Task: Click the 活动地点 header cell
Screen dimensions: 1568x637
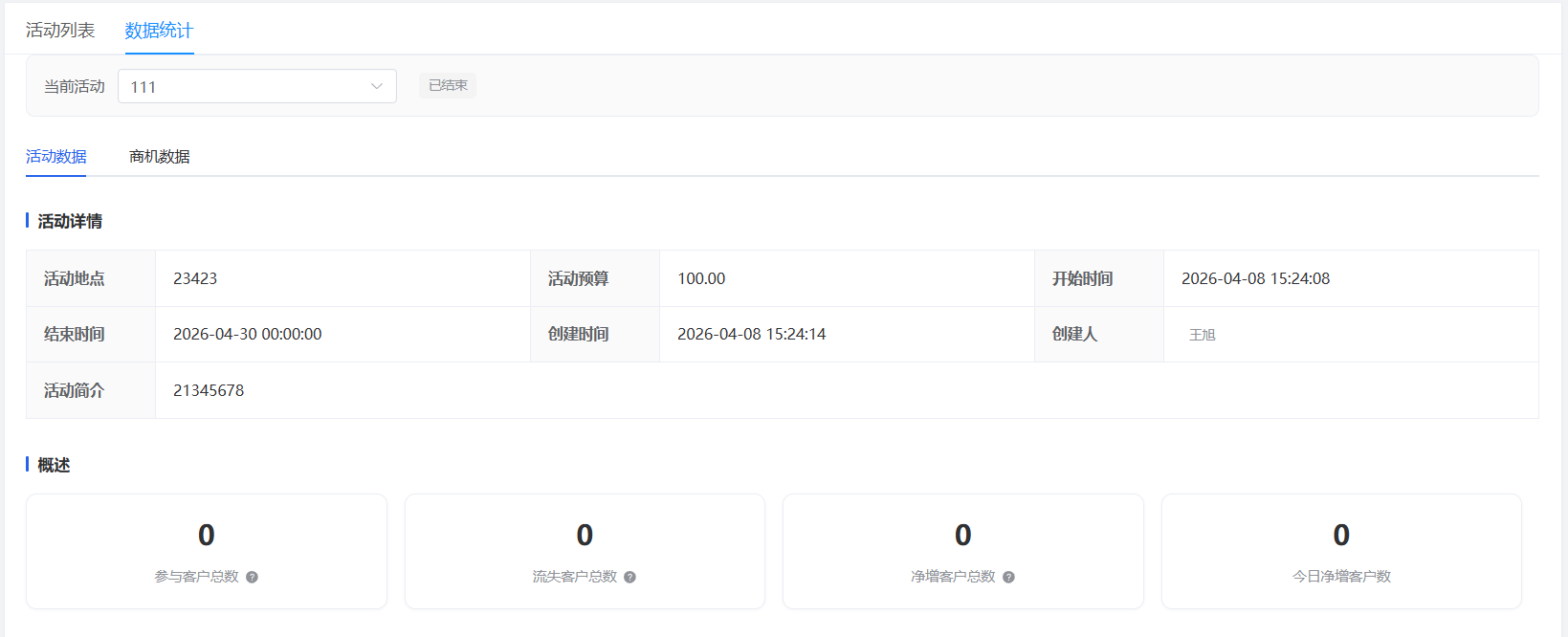Action: [91, 278]
